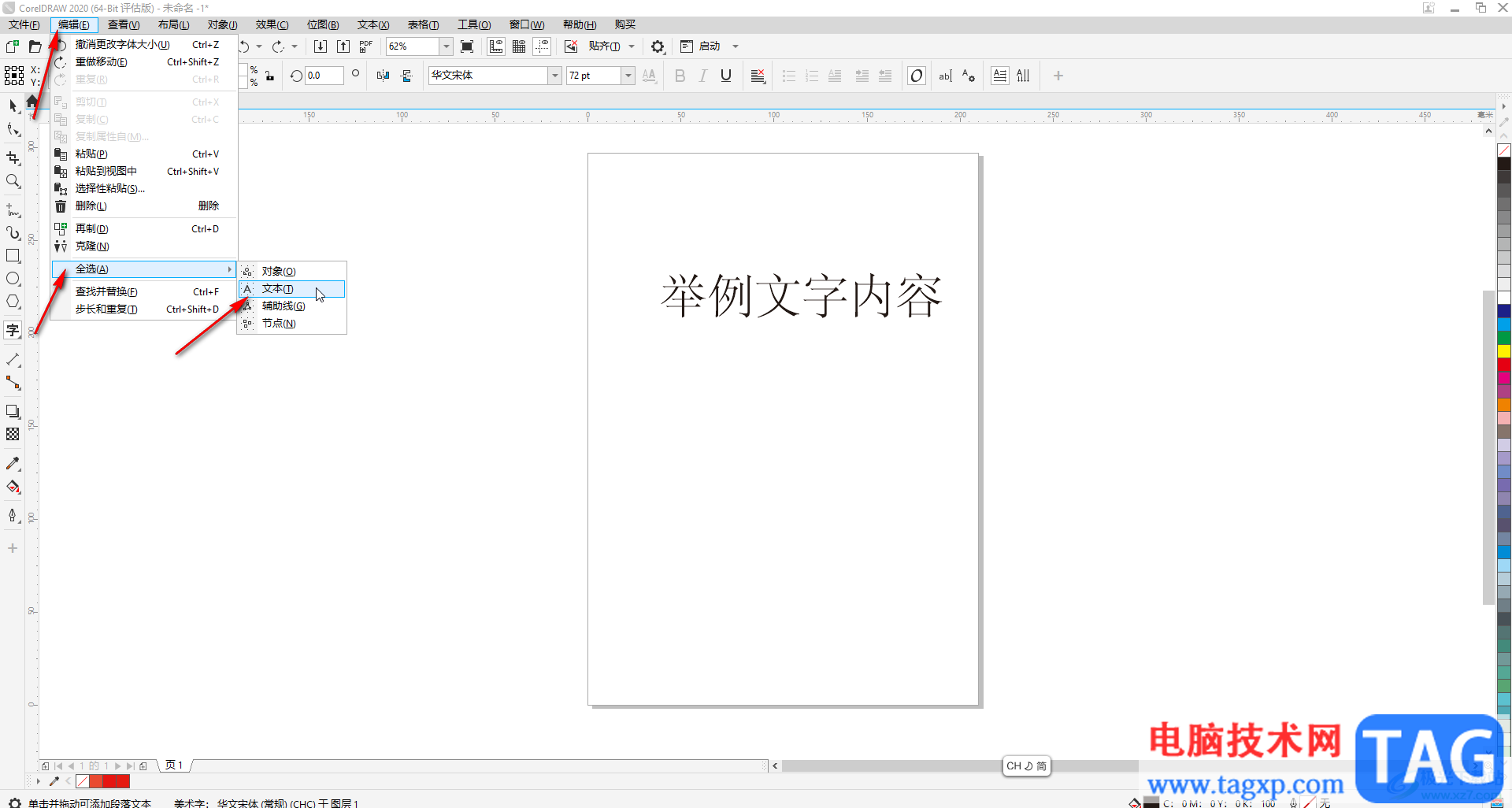Image resolution: width=1512 pixels, height=808 pixels.
Task: Click the Open folder icon
Action: (x=35, y=46)
